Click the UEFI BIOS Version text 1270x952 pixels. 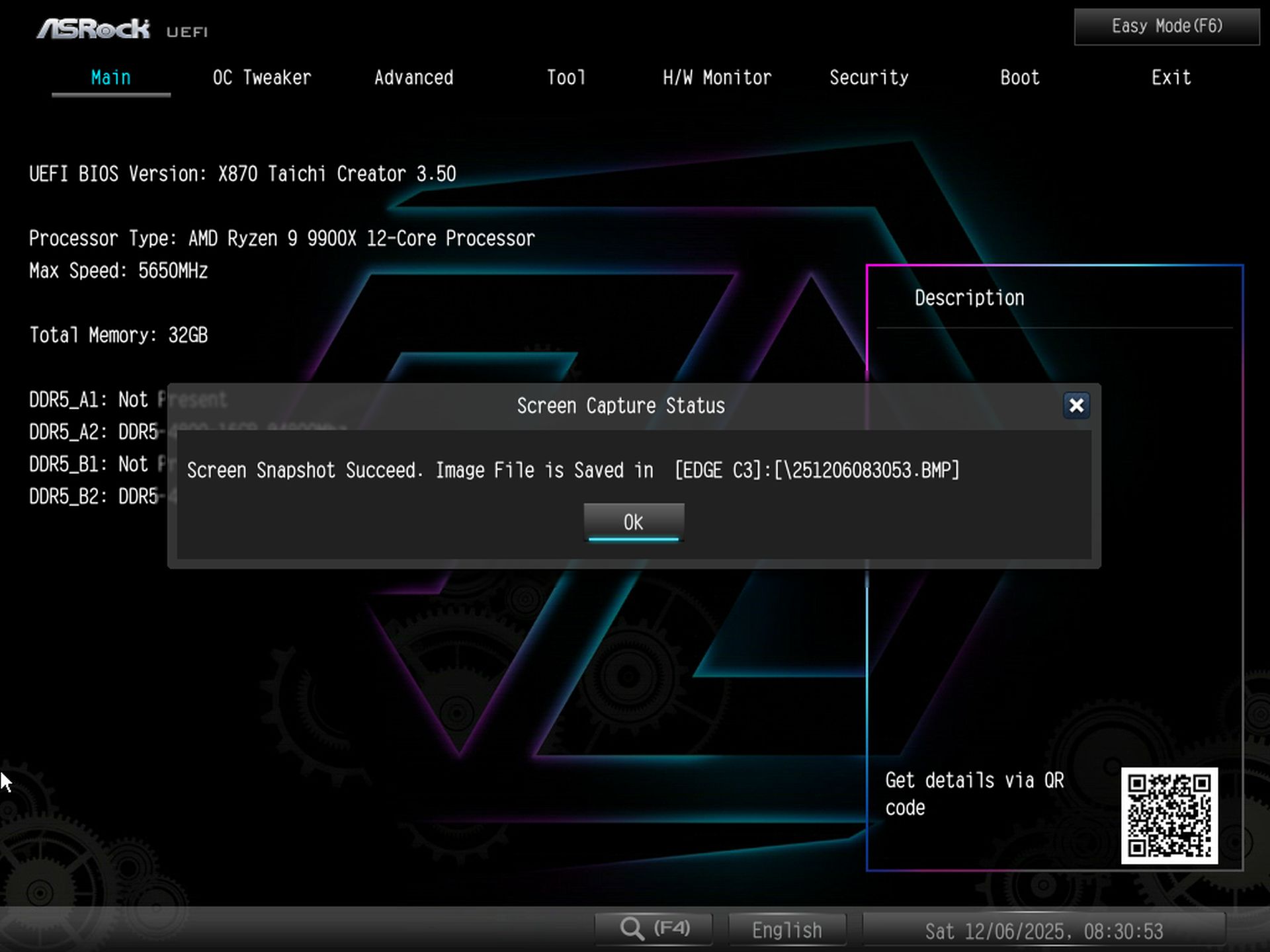pos(242,173)
